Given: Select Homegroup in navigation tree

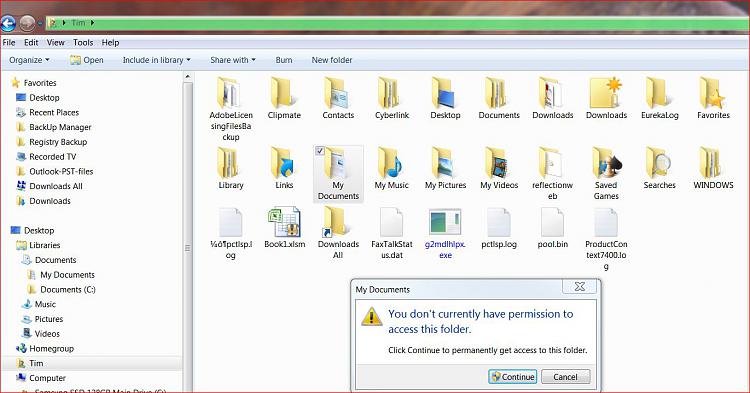Looking at the screenshot, I should point(45,349).
